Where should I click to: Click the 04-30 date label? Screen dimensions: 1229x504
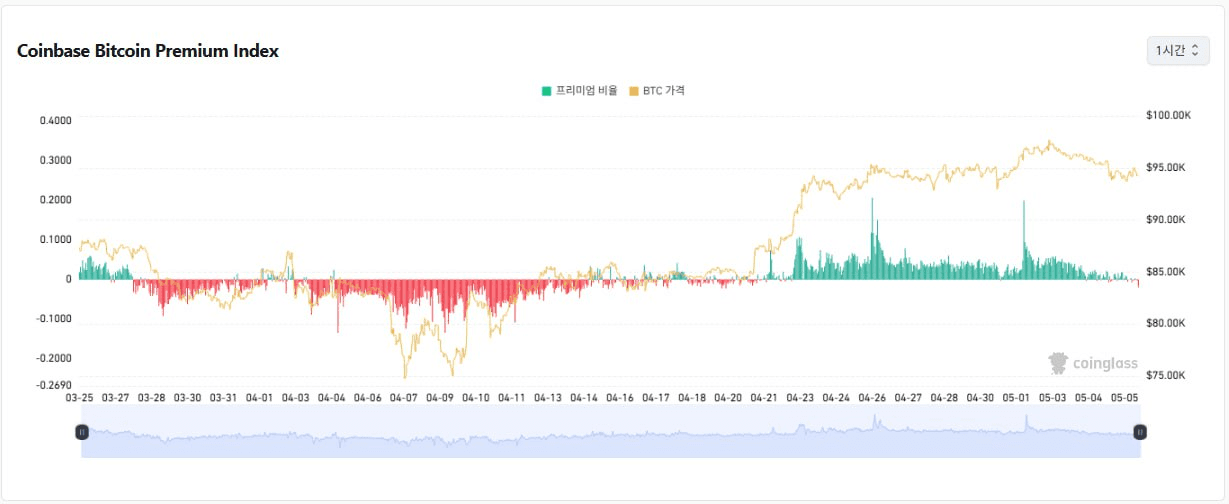(980, 398)
